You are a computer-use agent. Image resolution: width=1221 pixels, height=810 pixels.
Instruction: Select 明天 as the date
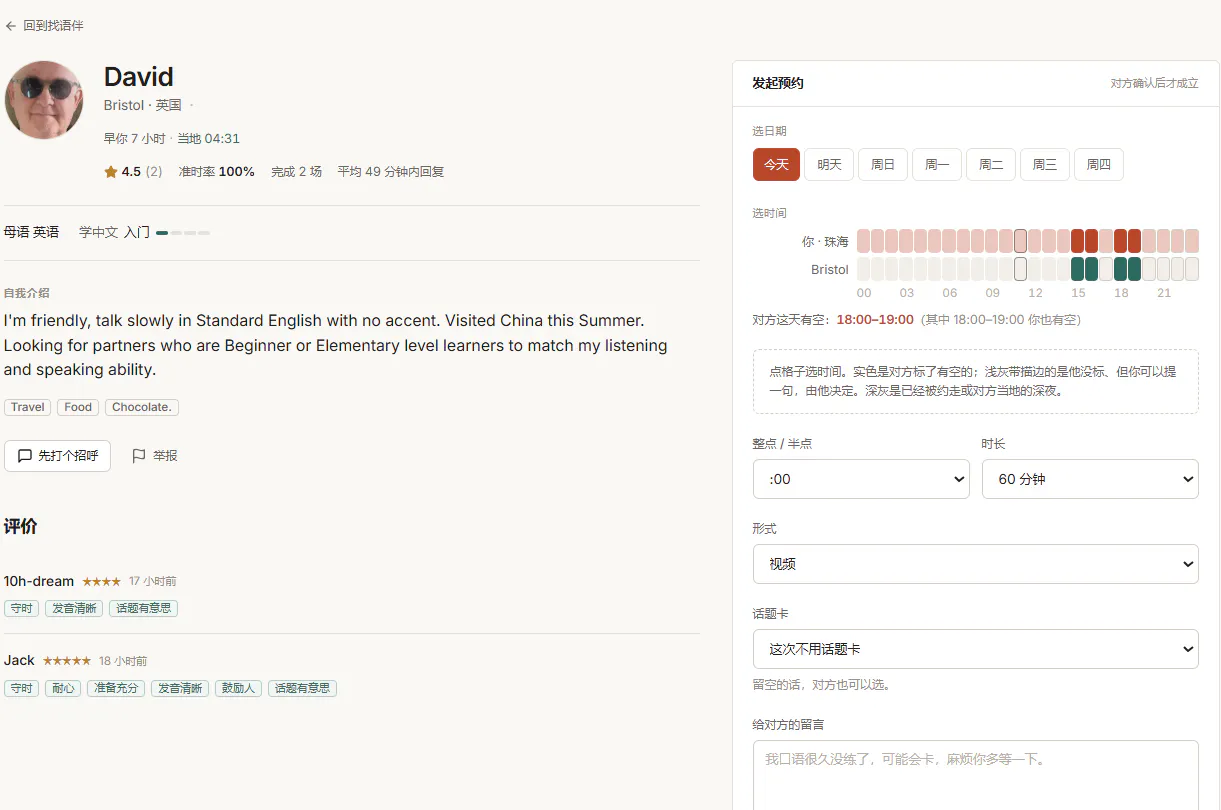829,165
